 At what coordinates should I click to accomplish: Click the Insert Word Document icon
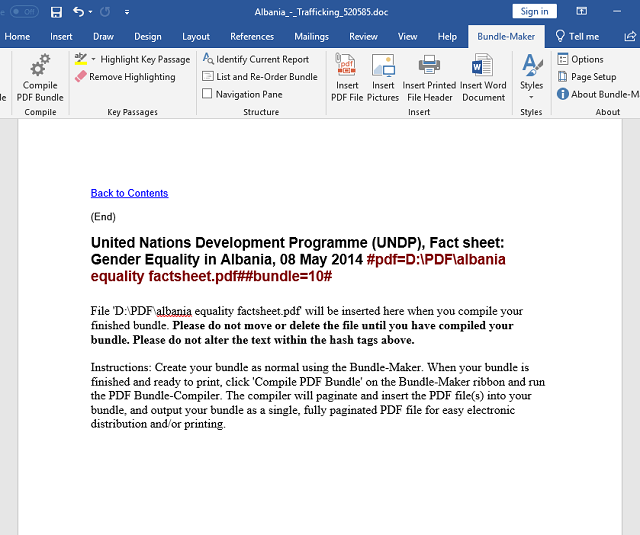coord(482,65)
